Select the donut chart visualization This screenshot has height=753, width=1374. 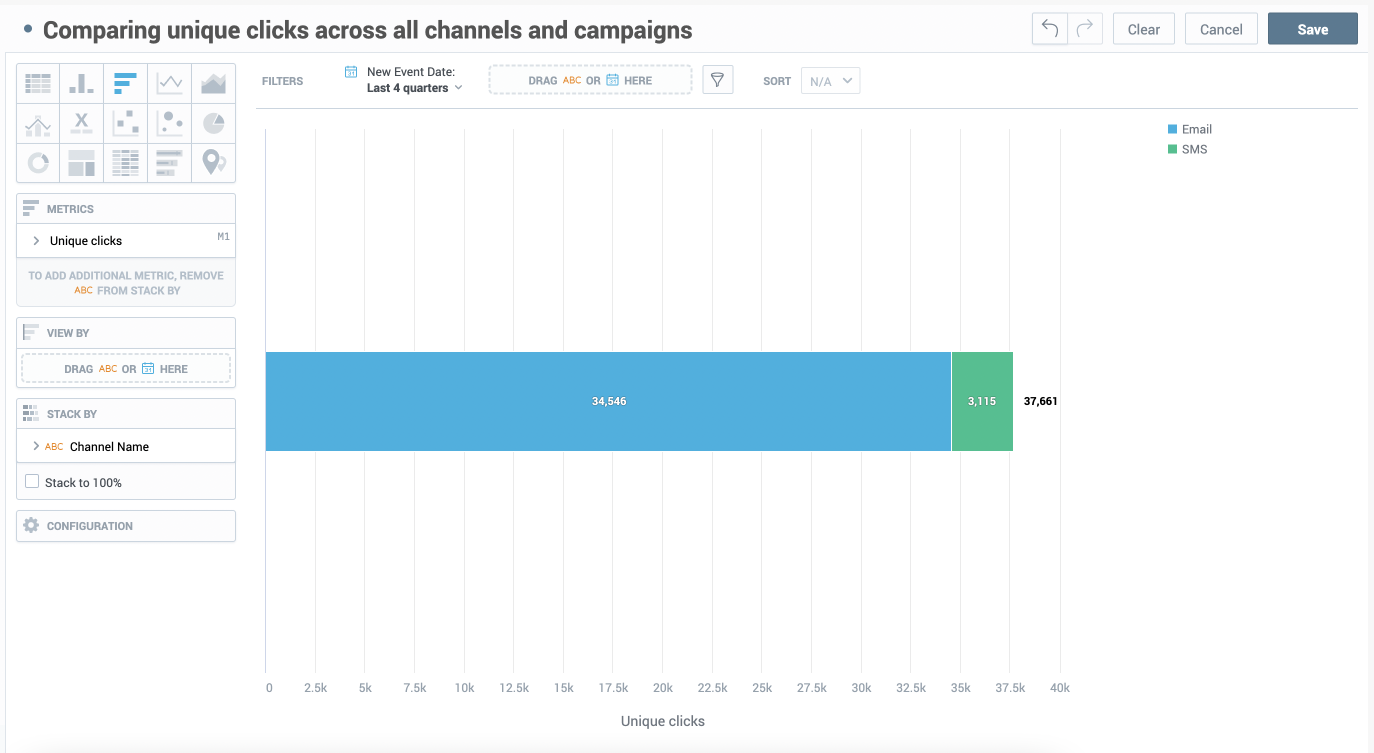click(x=38, y=163)
